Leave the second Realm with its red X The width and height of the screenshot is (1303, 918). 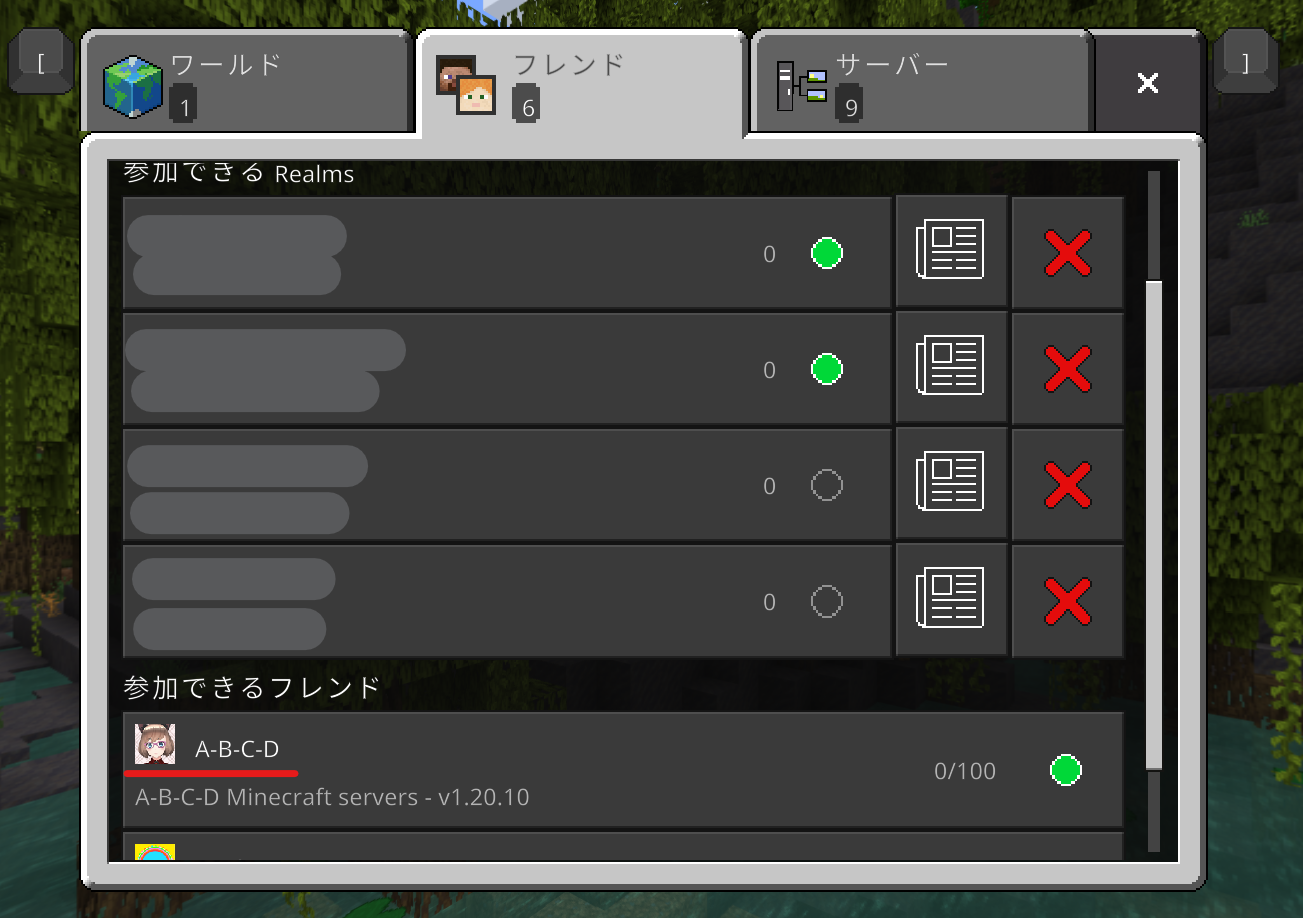point(1068,368)
